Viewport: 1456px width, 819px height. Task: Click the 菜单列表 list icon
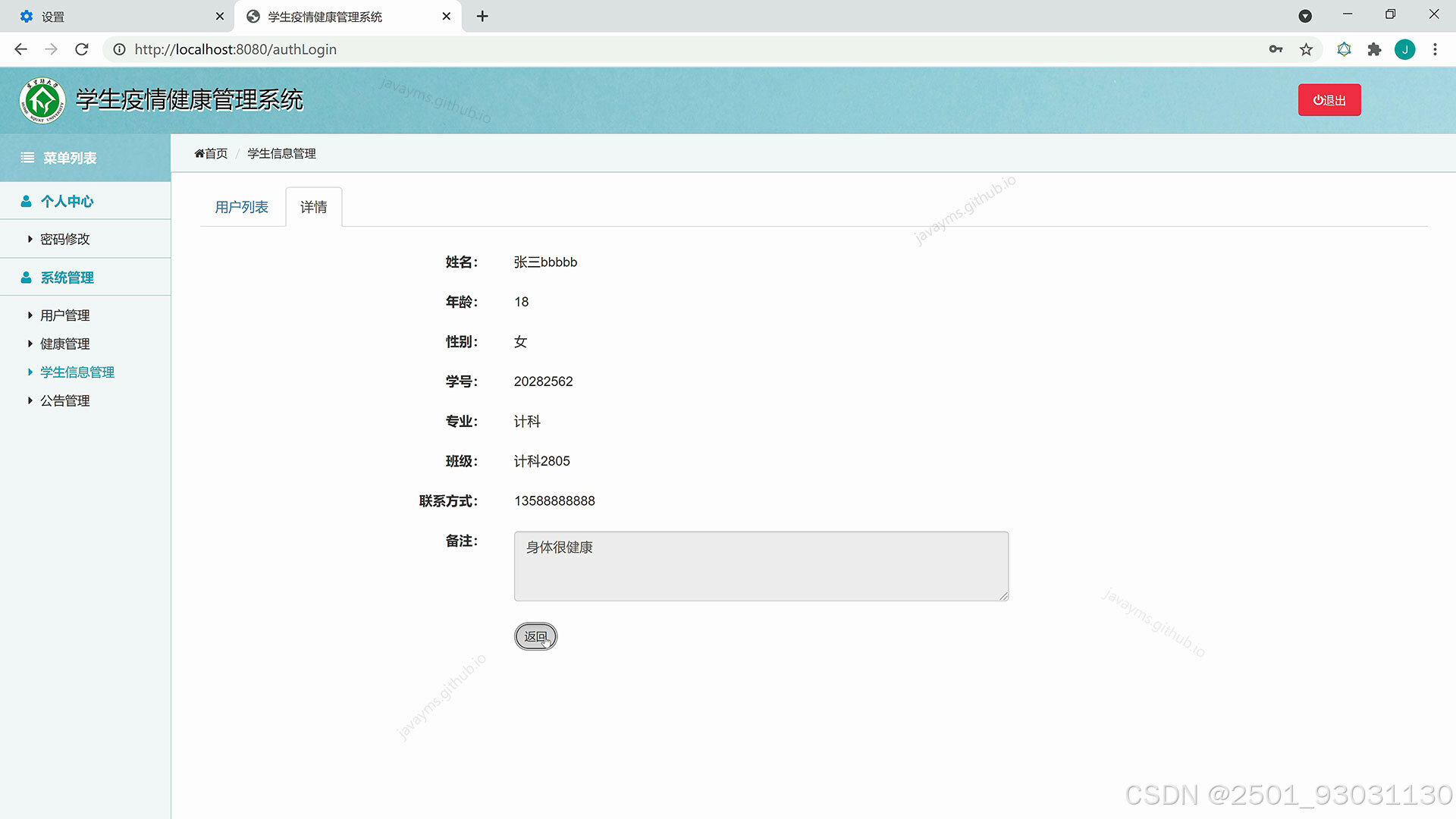pyautogui.click(x=27, y=158)
